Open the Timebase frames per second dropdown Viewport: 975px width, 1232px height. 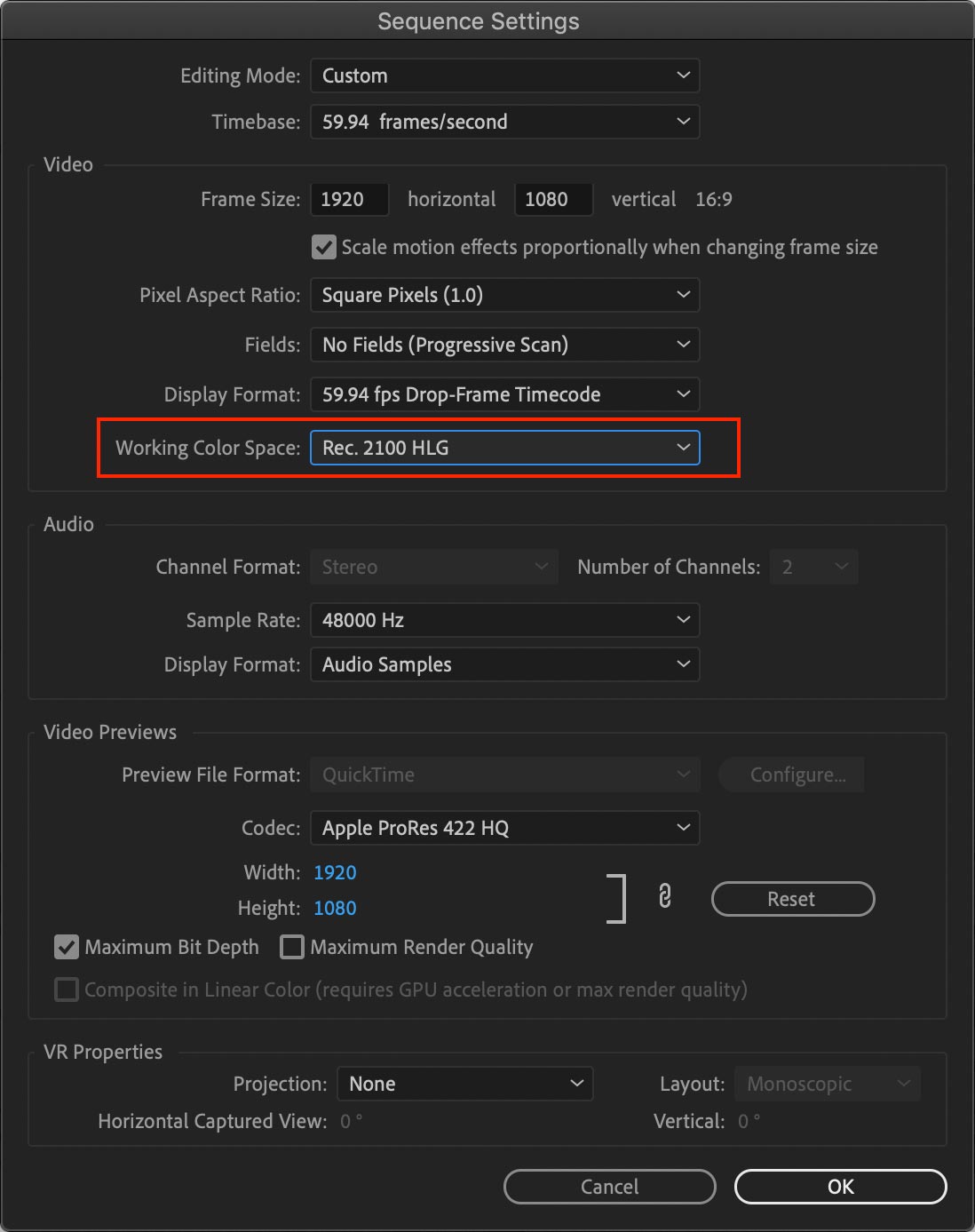pos(505,122)
